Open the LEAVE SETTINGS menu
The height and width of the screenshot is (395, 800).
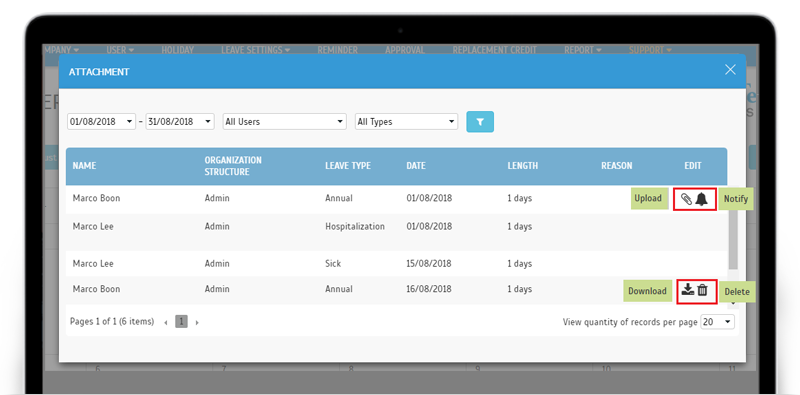pos(256,50)
